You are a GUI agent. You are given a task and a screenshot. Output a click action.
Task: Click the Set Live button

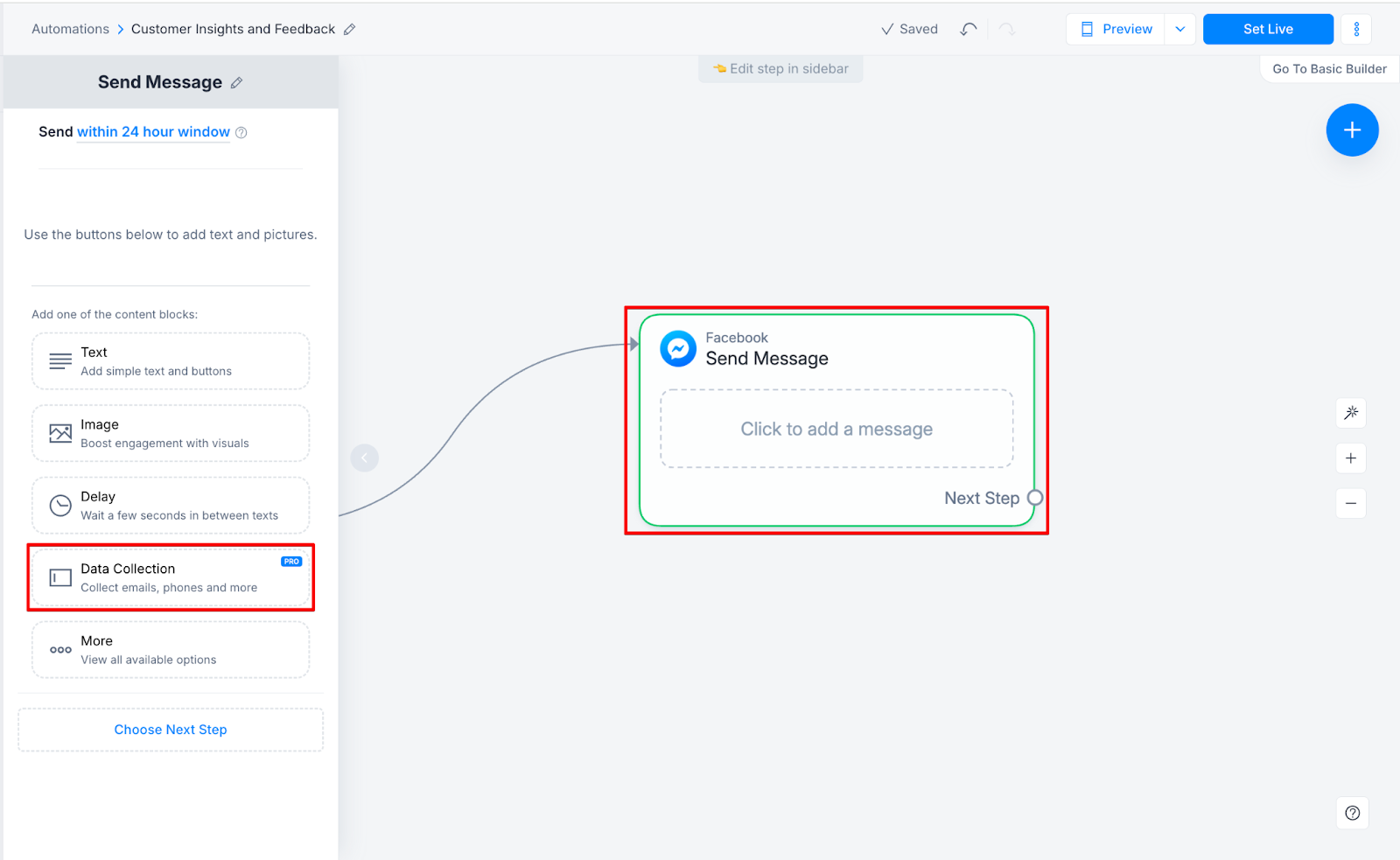(1268, 29)
